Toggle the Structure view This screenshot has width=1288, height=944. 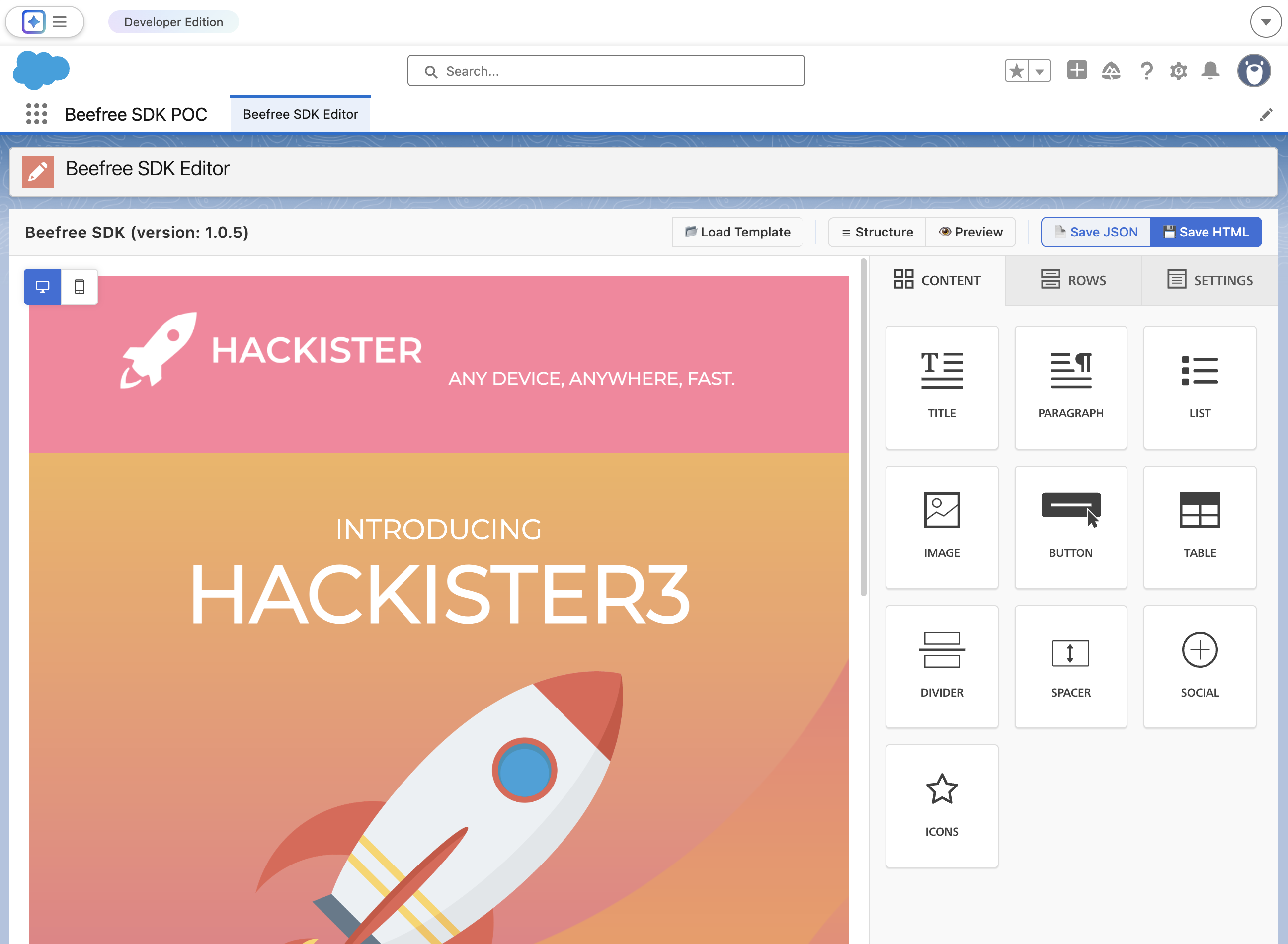point(877,232)
